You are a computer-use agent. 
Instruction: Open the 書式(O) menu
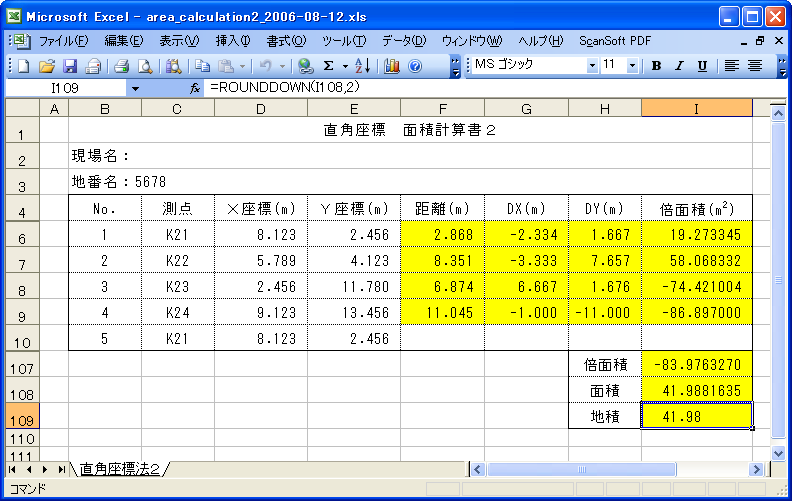tap(286, 41)
